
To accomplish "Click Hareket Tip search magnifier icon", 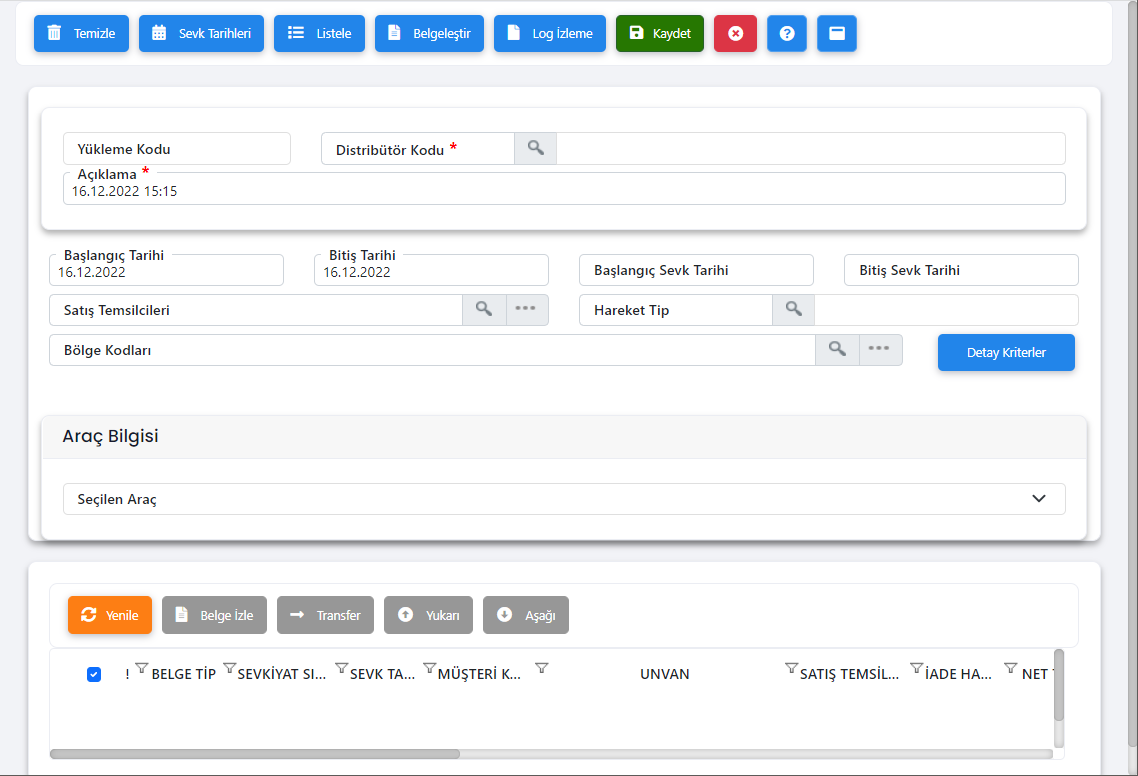I will (794, 310).
